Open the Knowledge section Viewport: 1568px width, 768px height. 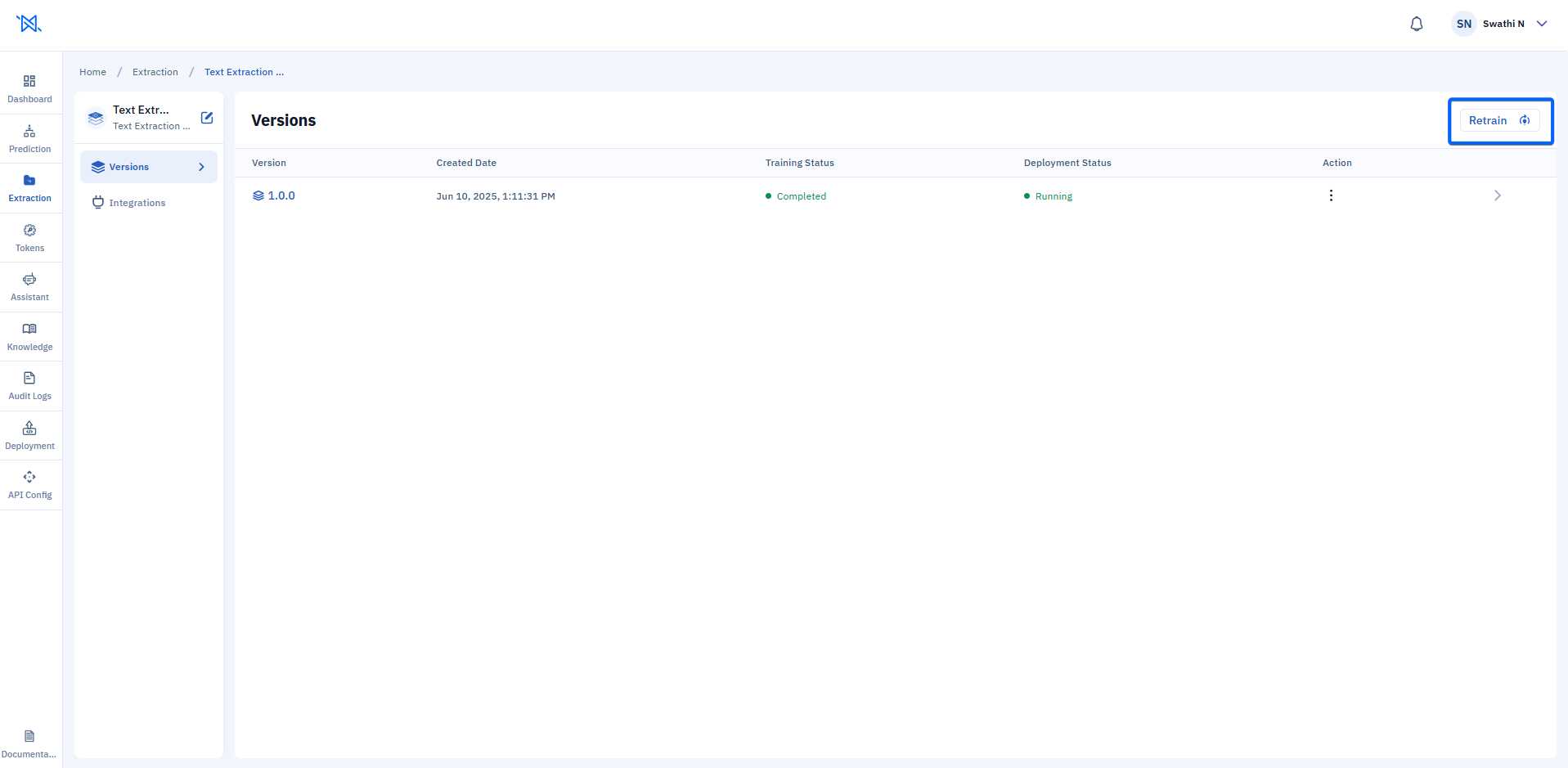click(x=29, y=337)
